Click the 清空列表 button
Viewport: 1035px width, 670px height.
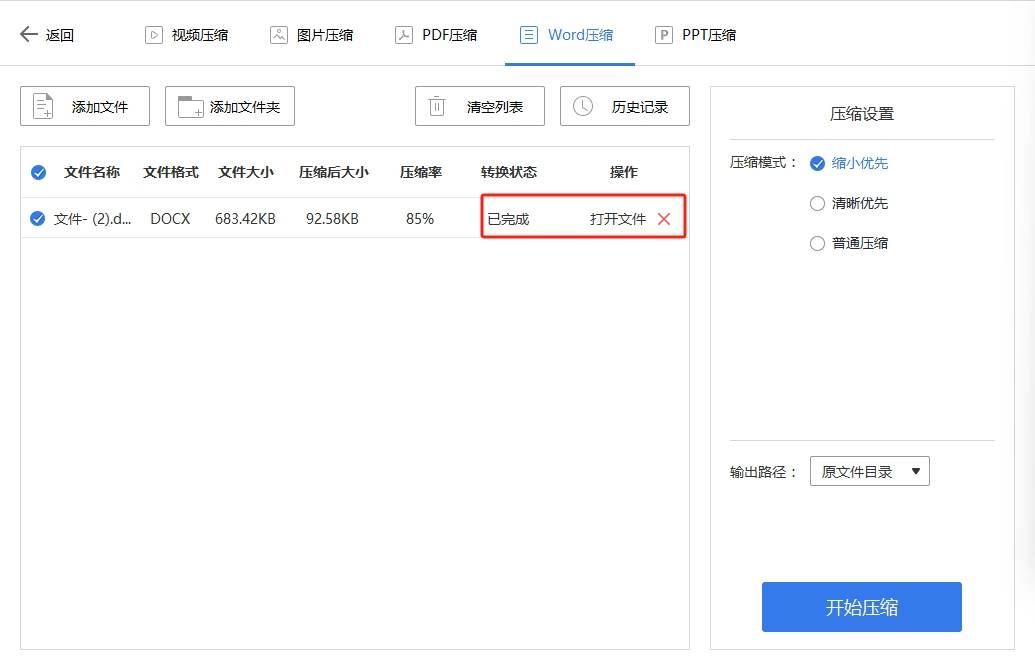point(480,106)
